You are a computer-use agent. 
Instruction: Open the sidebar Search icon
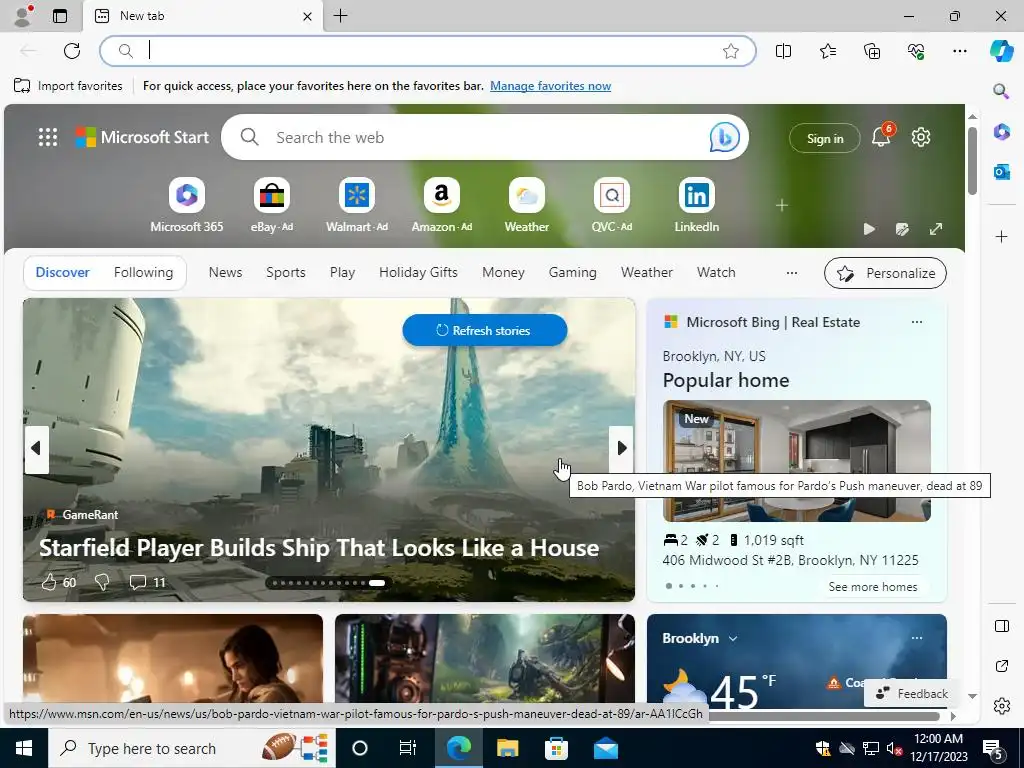[1001, 91]
